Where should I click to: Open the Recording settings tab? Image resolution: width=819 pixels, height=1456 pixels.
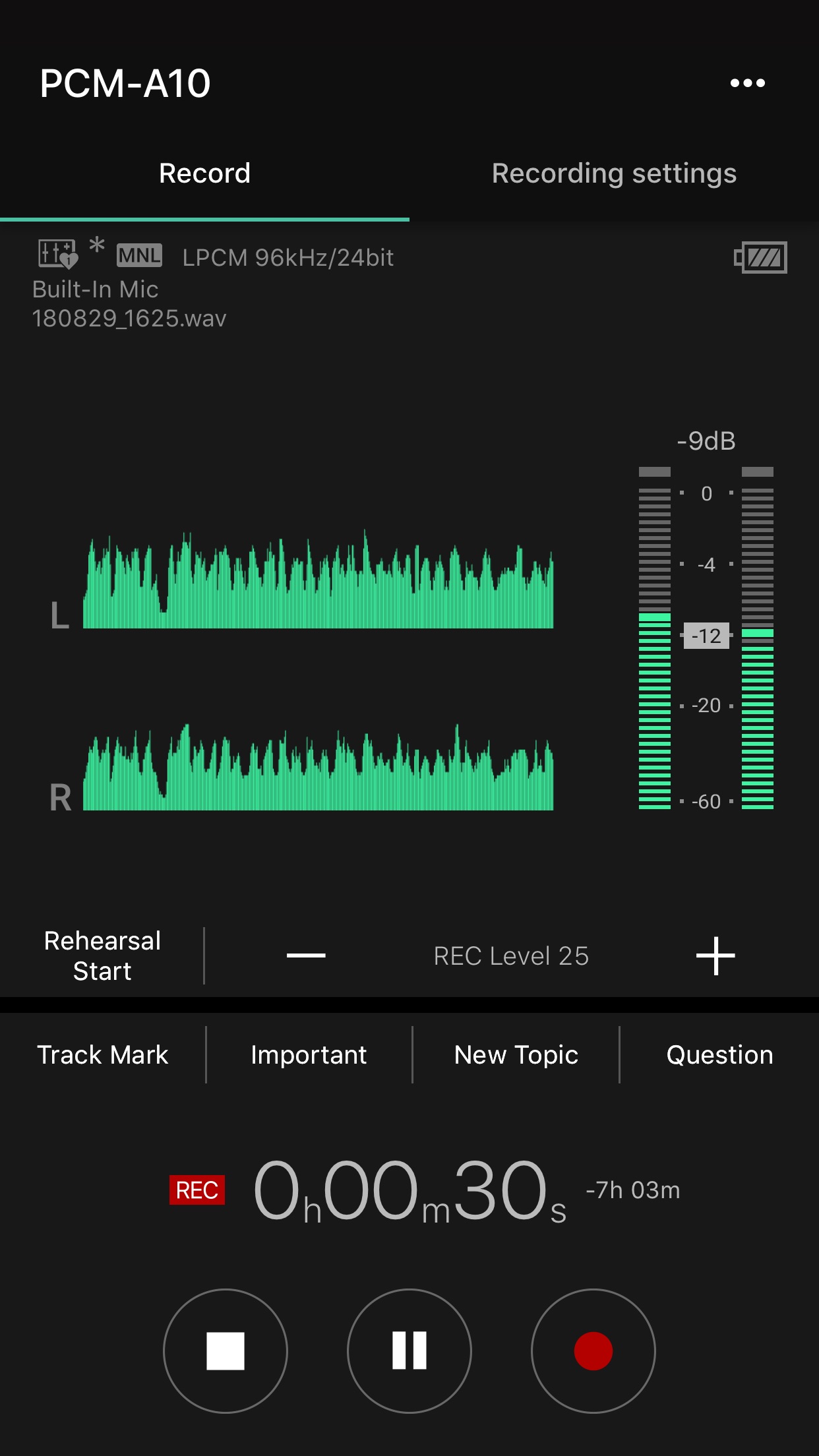(x=614, y=173)
